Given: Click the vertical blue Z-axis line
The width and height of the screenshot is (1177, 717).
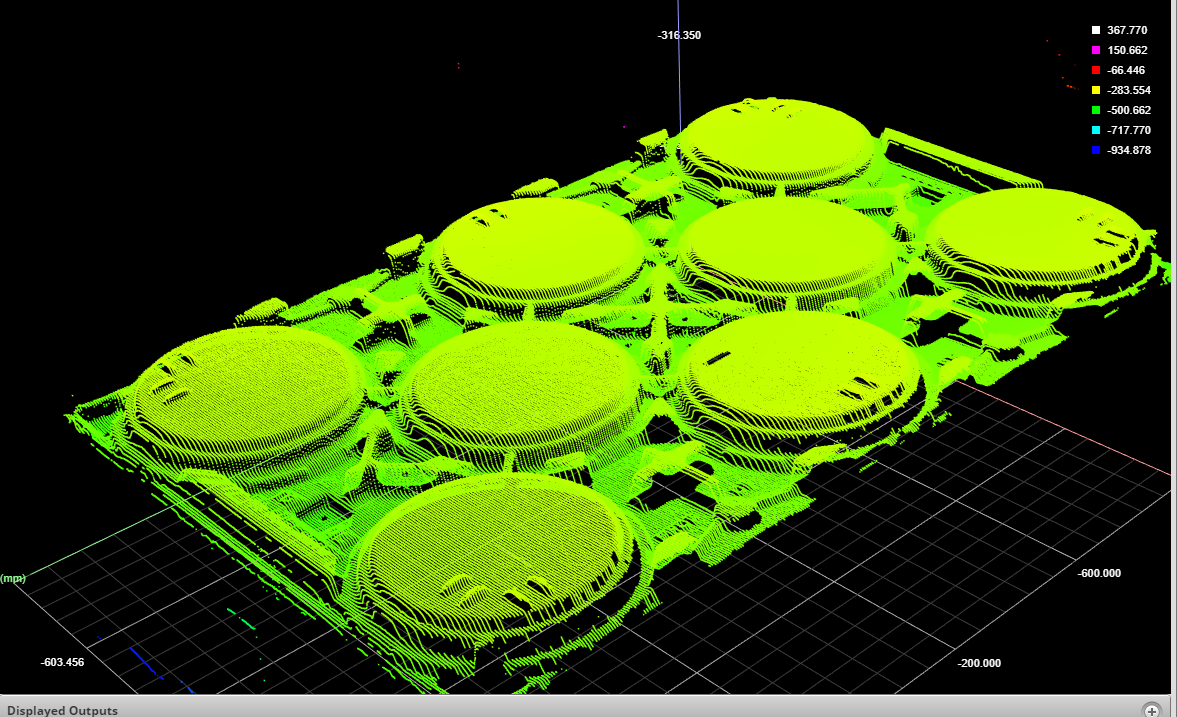Looking at the screenshot, I should click(679, 80).
